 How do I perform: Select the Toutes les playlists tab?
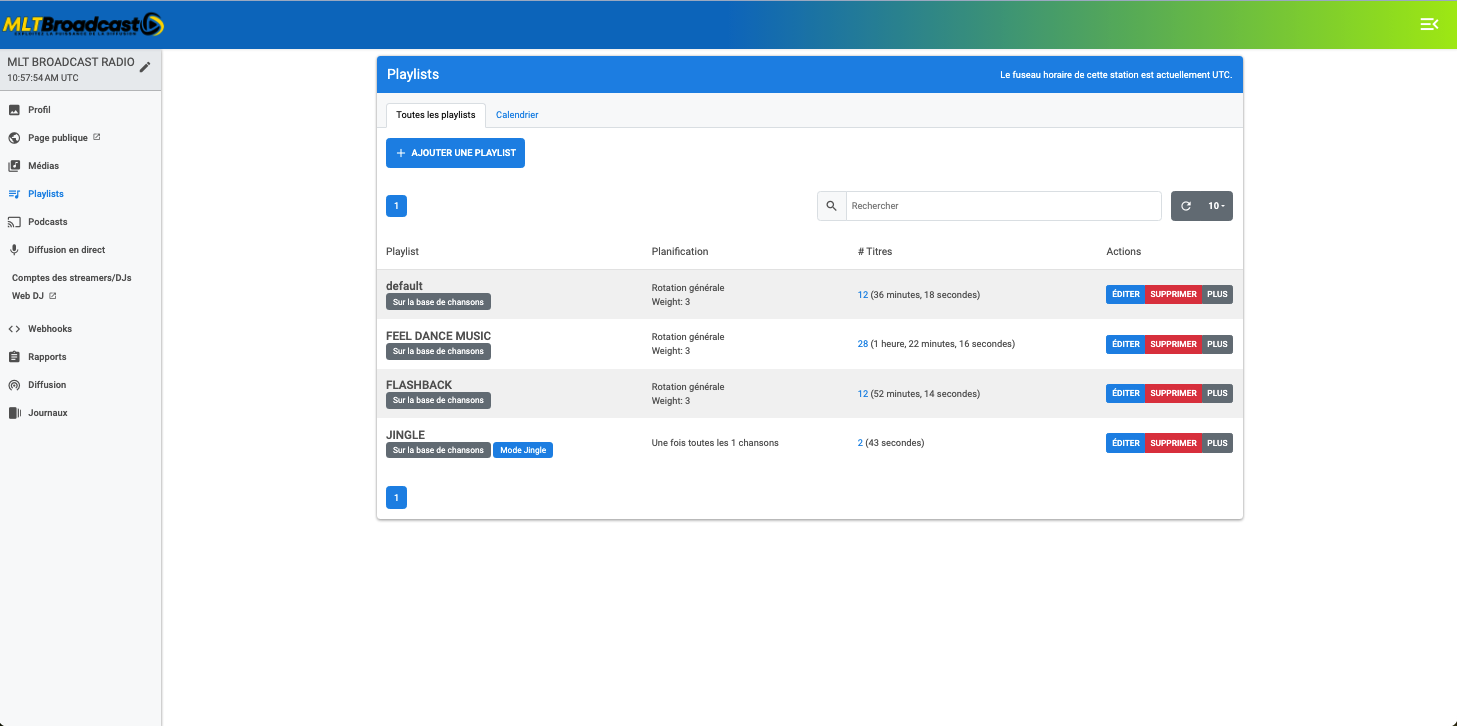coord(435,115)
